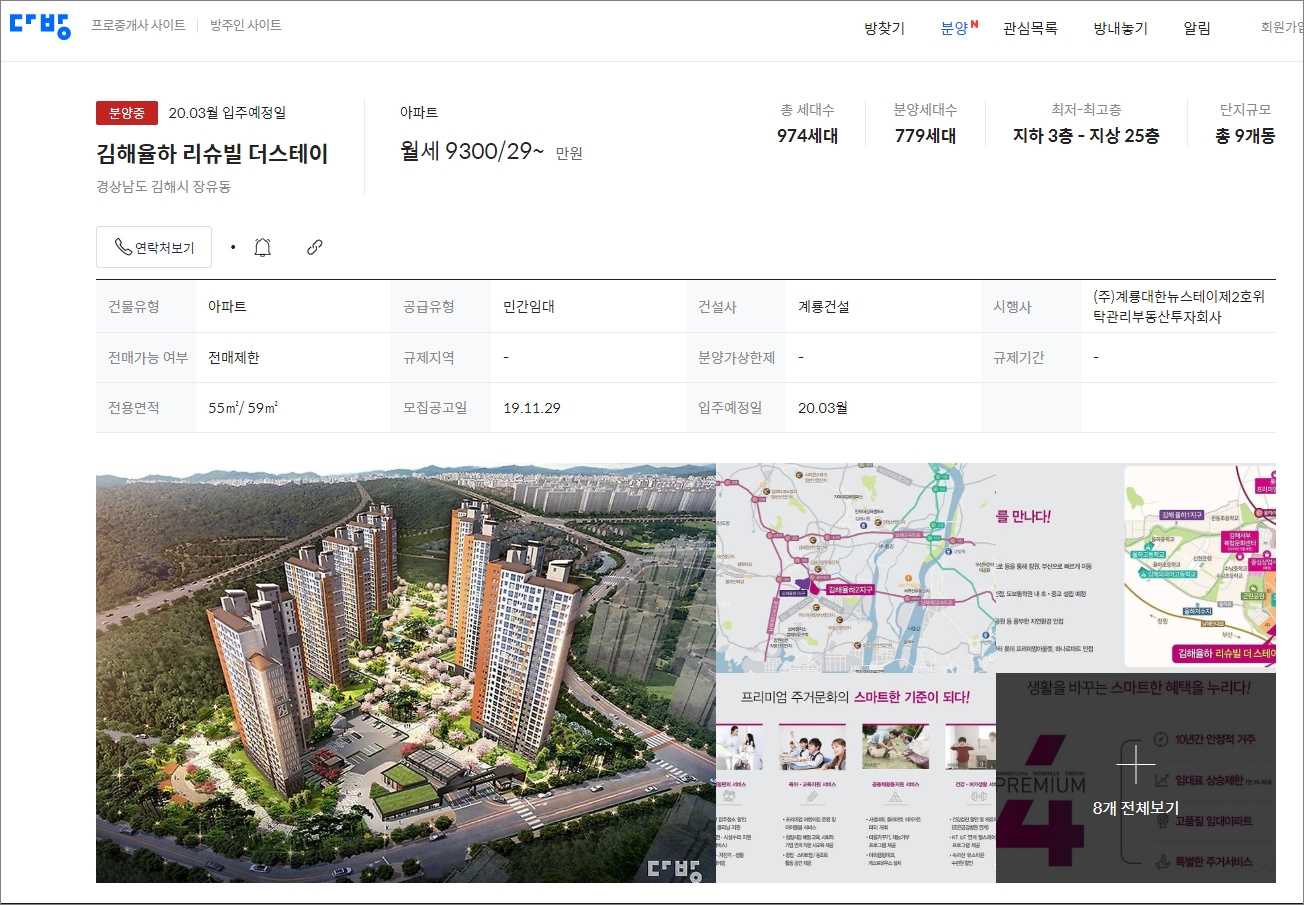Click the red 분양중 status badge

point(127,113)
